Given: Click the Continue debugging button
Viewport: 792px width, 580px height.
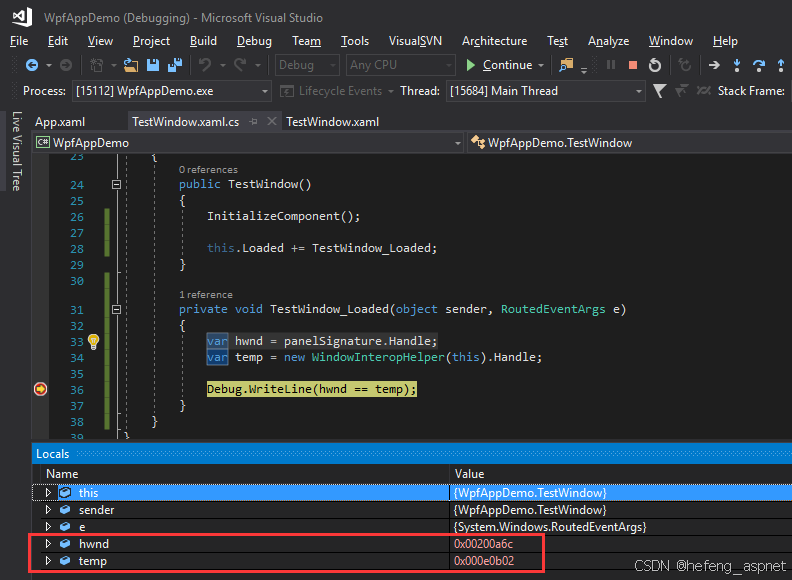Looking at the screenshot, I should (499, 65).
